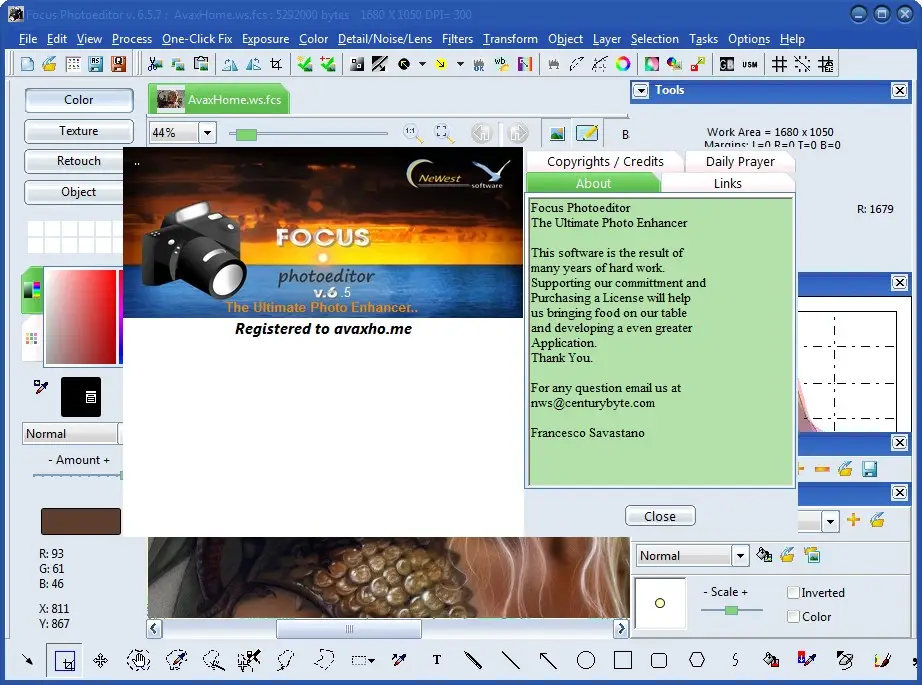Open the Normal blend mode dropdown in brush panel

(740, 556)
